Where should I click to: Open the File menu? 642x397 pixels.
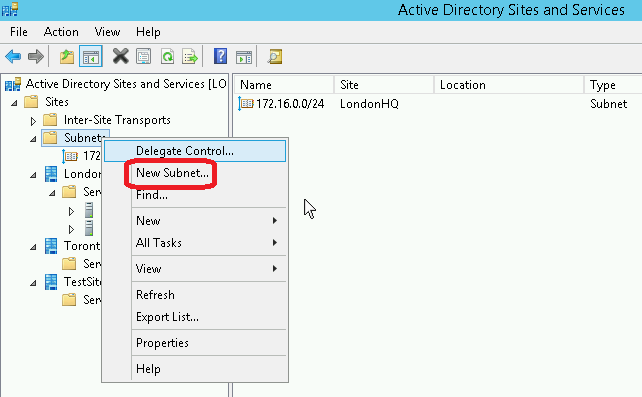19,32
